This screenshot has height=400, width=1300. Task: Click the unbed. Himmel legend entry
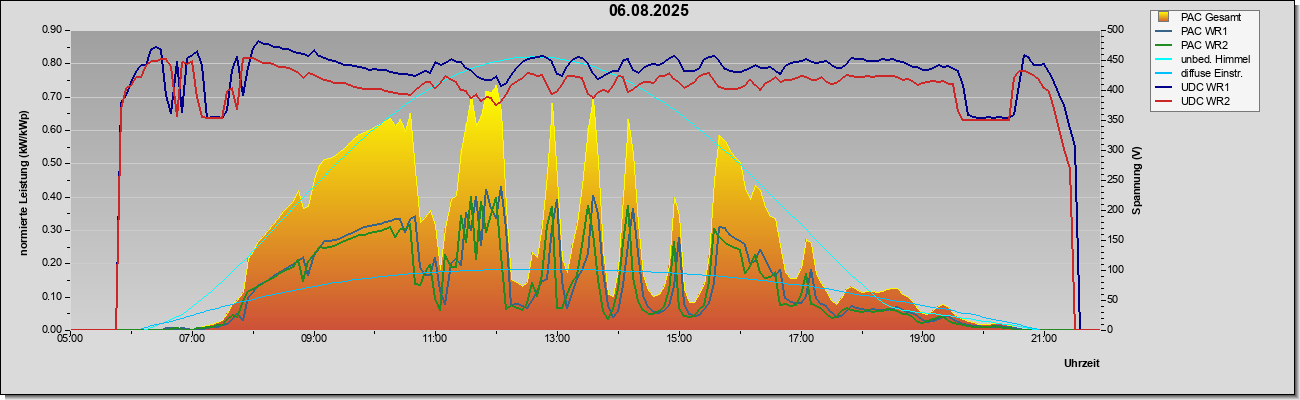tap(1205, 59)
